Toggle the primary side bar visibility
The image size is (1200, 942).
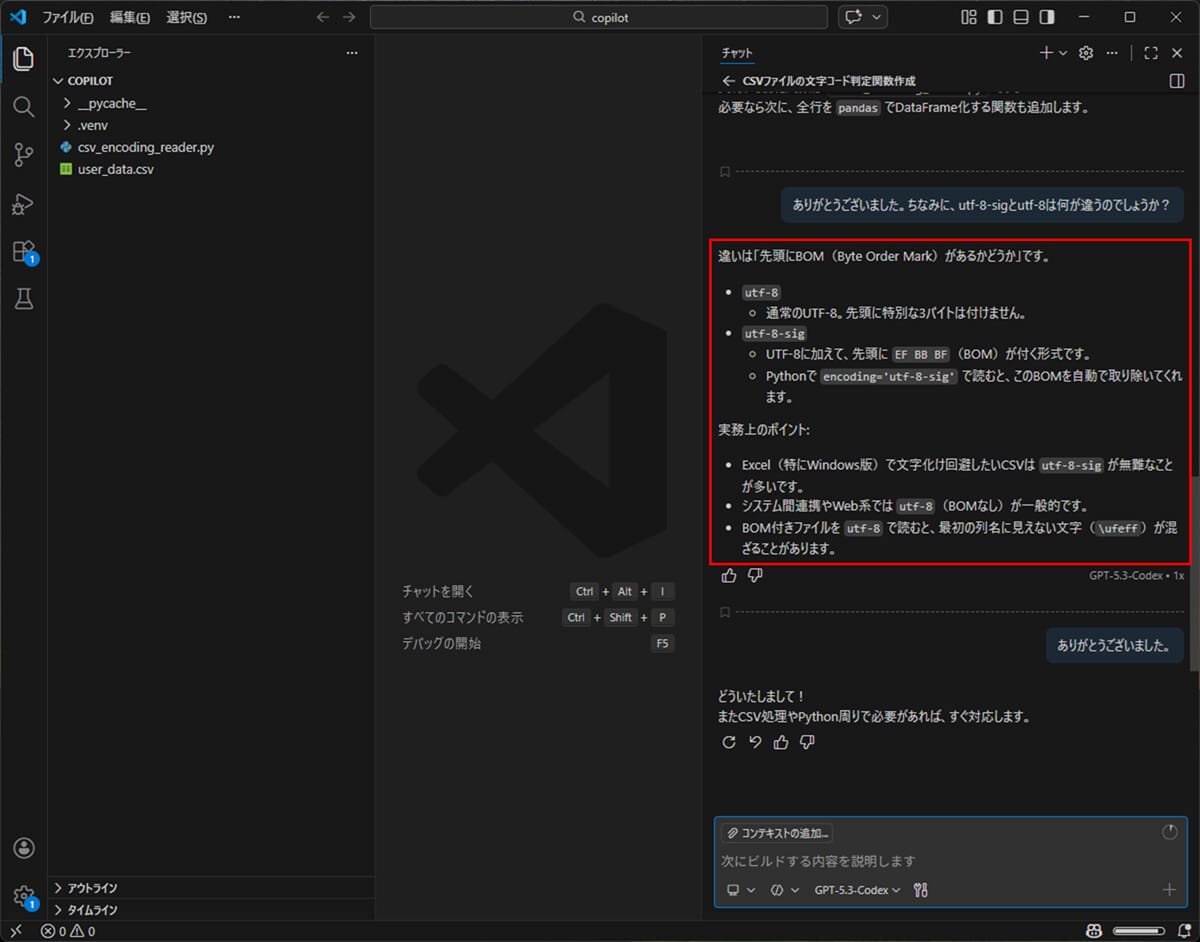[x=995, y=17]
